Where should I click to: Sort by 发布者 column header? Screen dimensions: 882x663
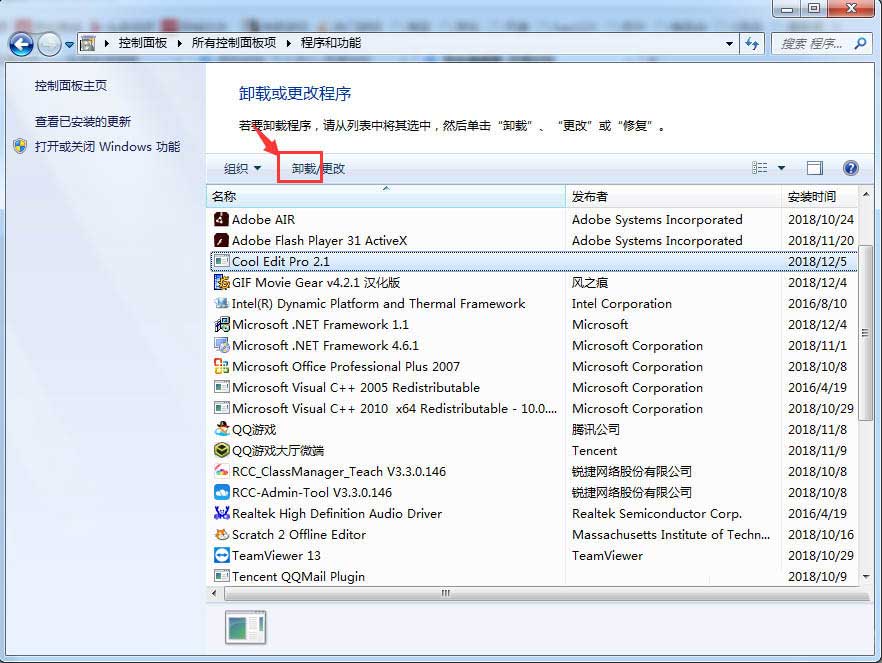pos(673,196)
